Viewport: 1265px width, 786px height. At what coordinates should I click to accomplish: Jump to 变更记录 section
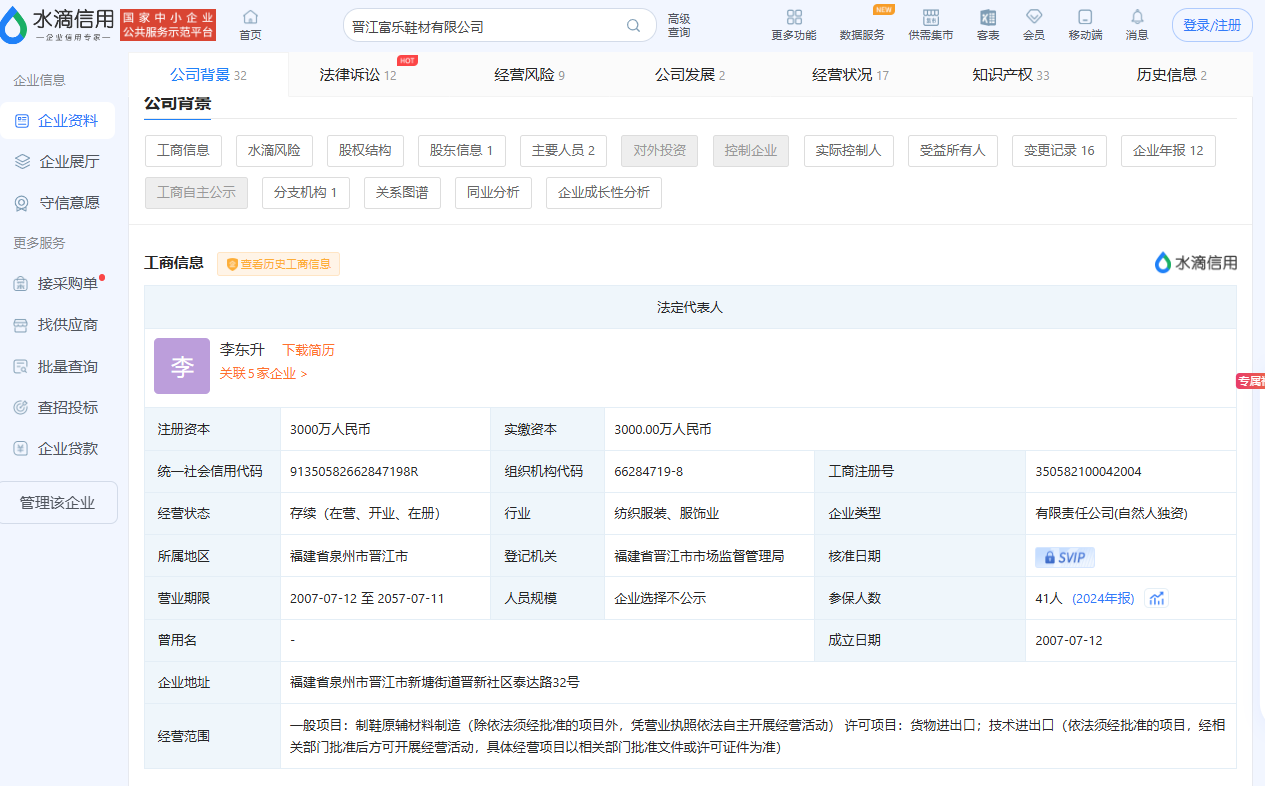click(1059, 151)
